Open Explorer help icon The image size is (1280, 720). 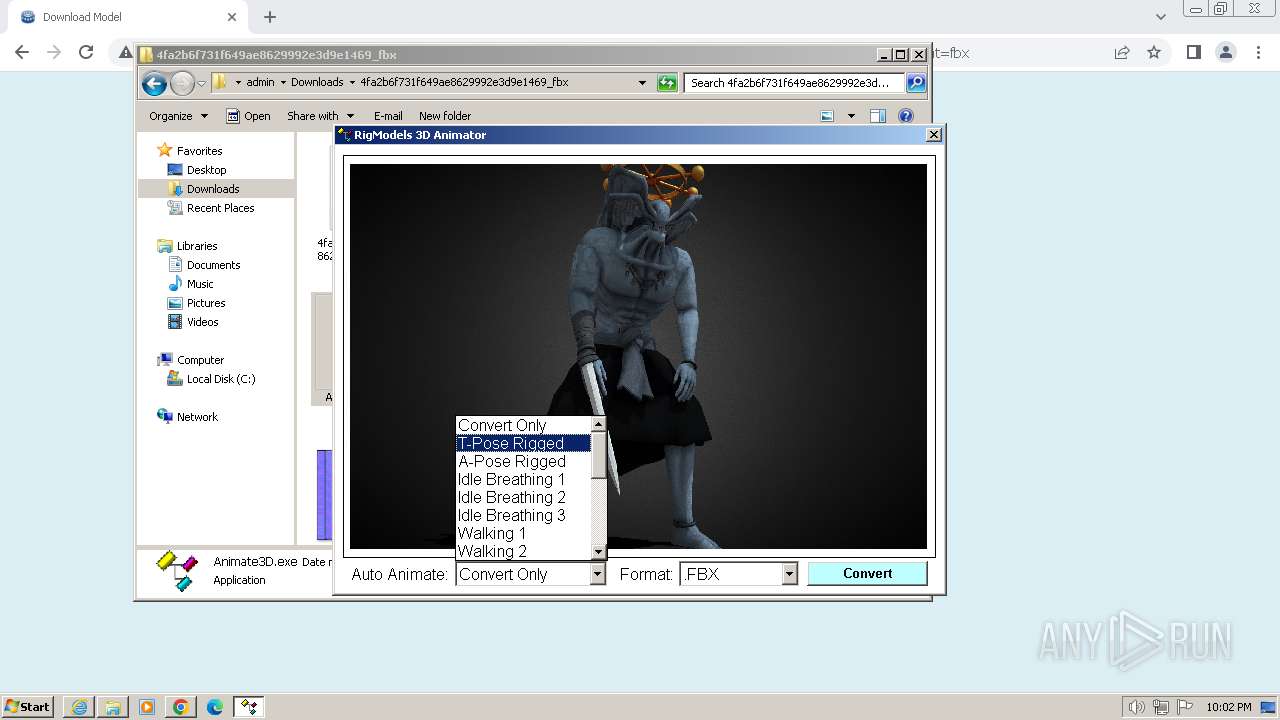pos(906,116)
